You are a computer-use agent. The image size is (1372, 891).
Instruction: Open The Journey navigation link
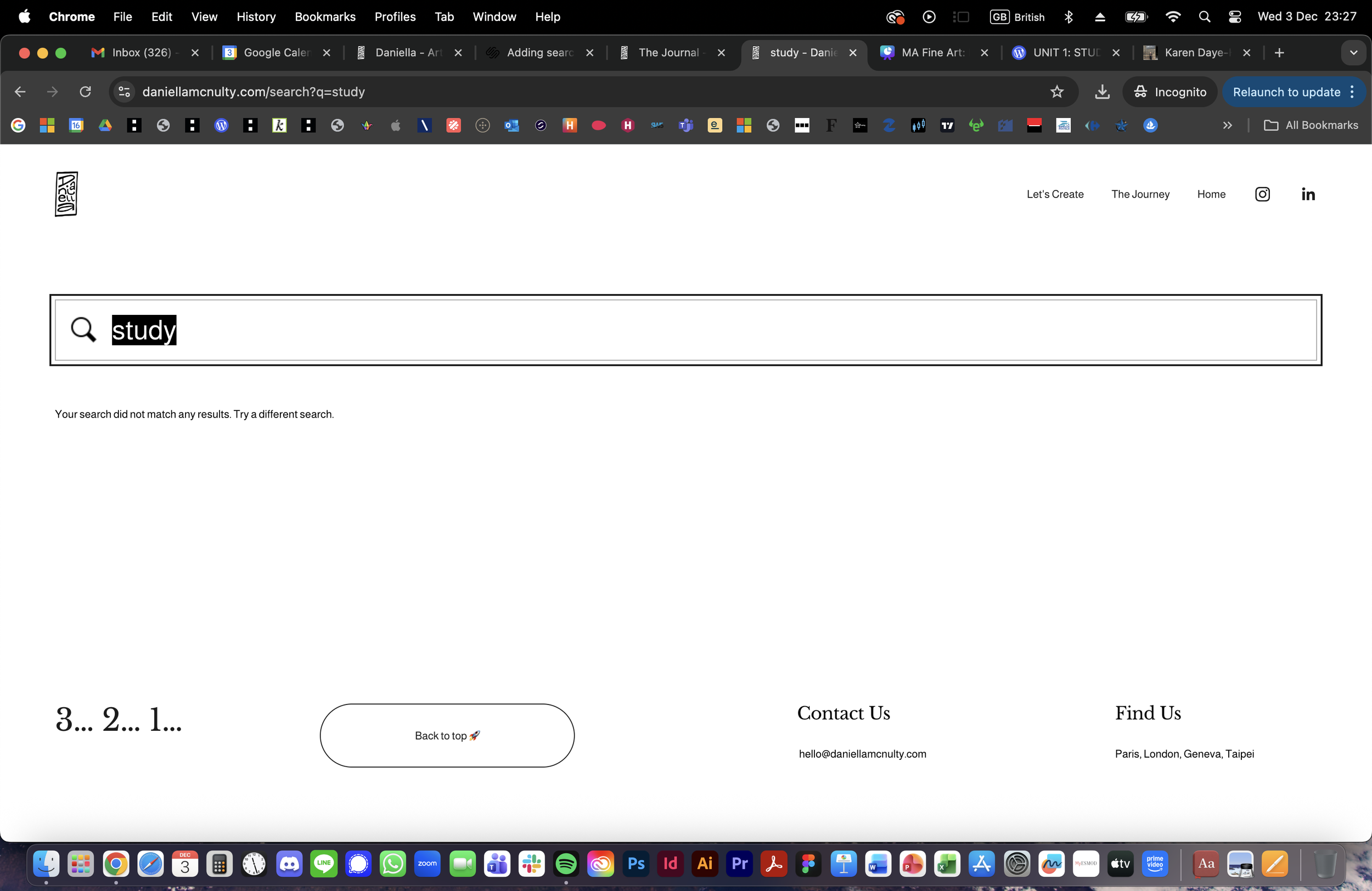pyautogui.click(x=1140, y=194)
